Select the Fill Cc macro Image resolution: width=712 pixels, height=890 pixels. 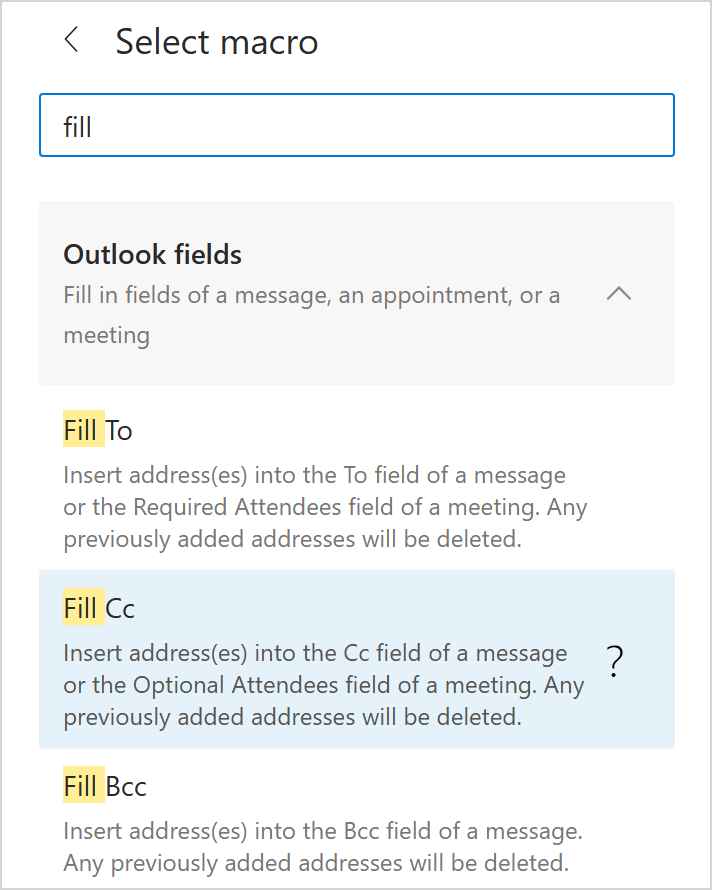(x=96, y=607)
